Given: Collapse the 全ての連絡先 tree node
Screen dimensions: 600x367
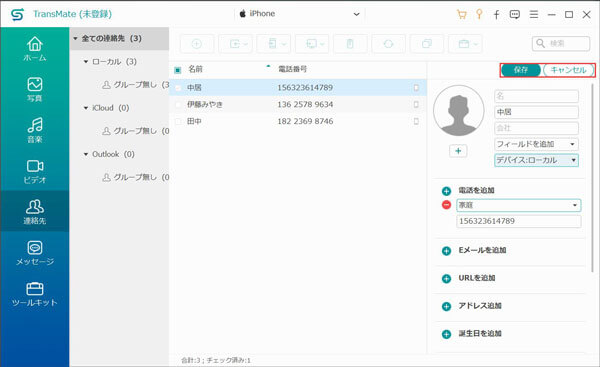Looking at the screenshot, I should 75,39.
